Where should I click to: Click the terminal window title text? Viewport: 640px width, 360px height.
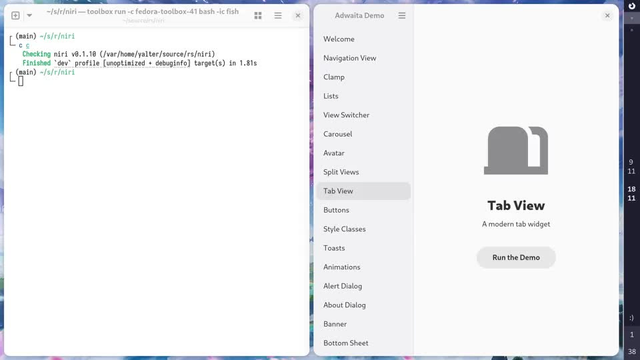pos(142,12)
